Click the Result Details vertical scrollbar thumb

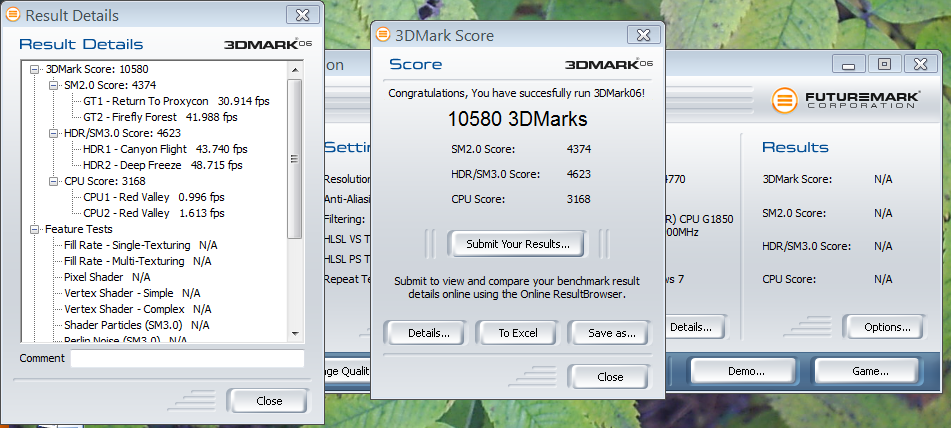(x=295, y=158)
